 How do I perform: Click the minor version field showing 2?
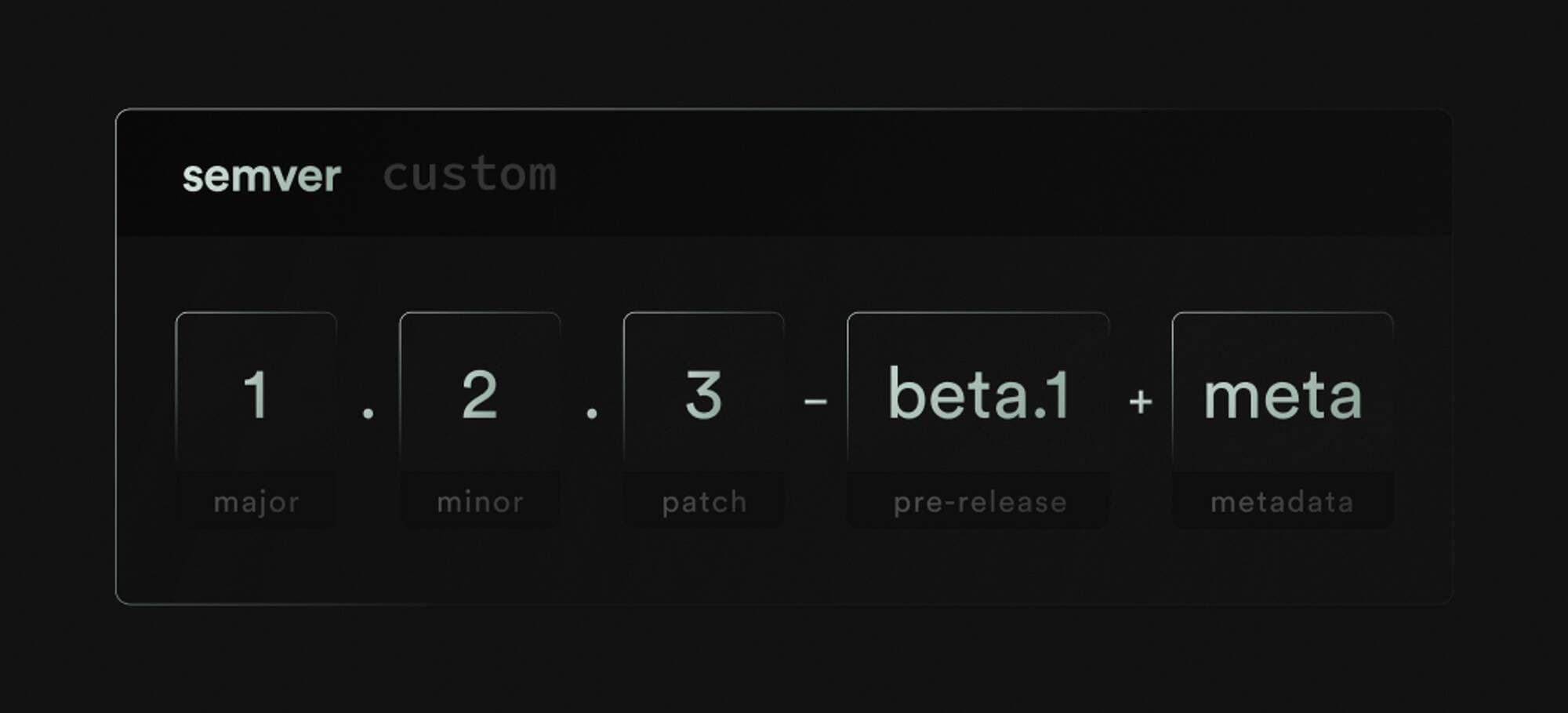(480, 394)
